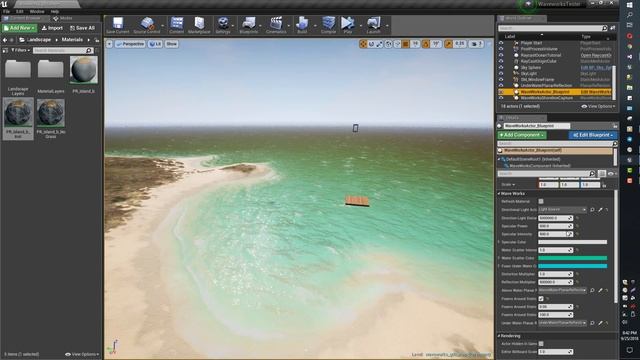Lock the Scale ratio icon

click(604, 185)
